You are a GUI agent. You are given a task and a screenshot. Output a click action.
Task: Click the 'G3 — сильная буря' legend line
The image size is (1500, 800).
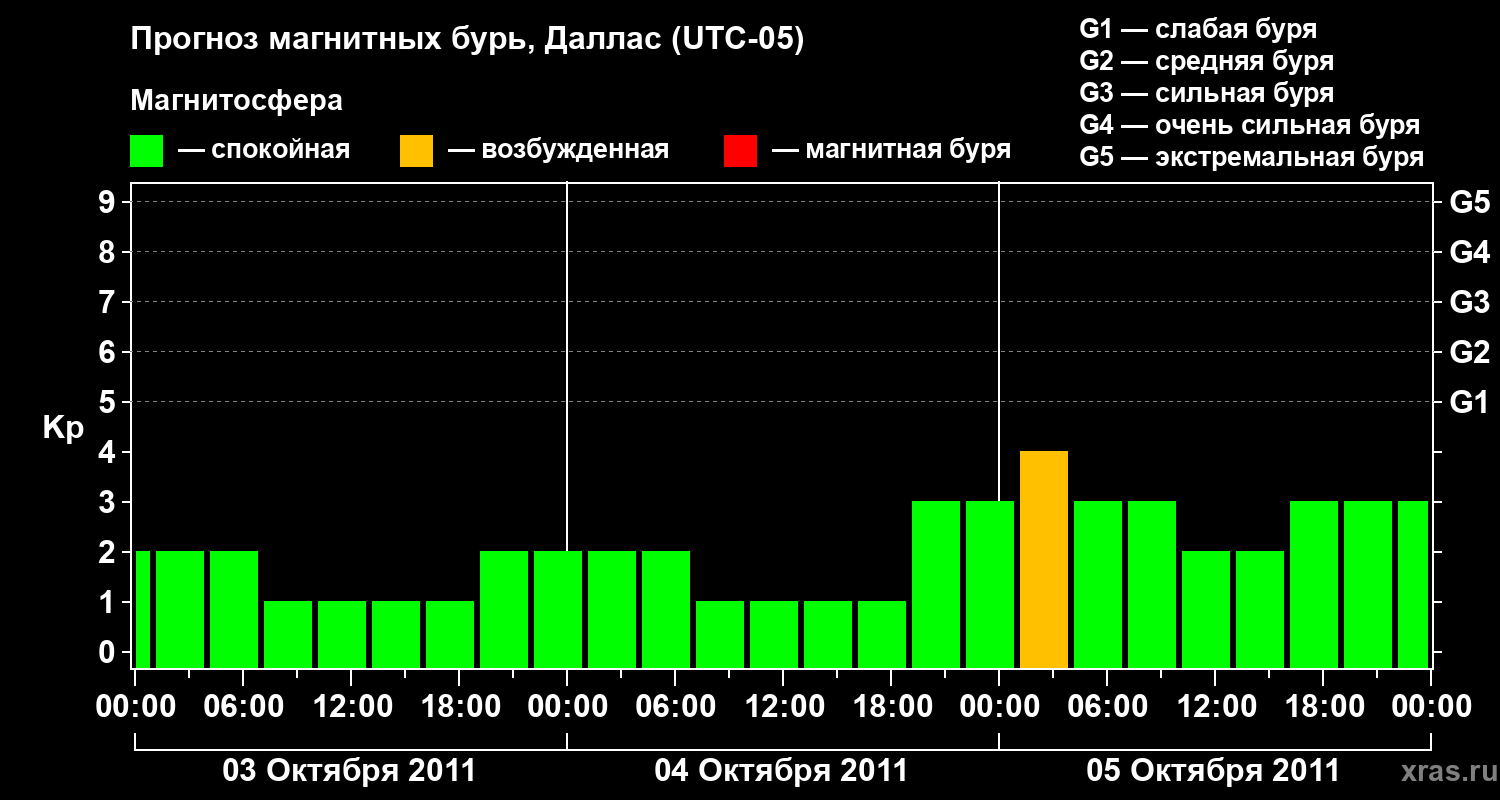1206,93
